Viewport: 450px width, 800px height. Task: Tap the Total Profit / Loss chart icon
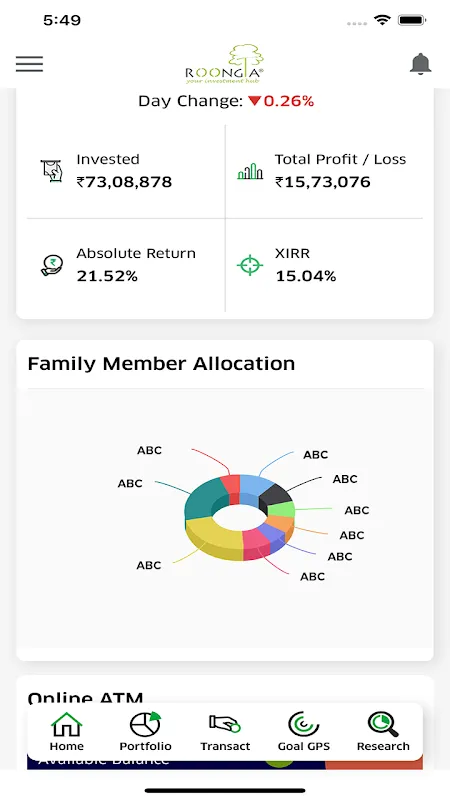pos(250,171)
